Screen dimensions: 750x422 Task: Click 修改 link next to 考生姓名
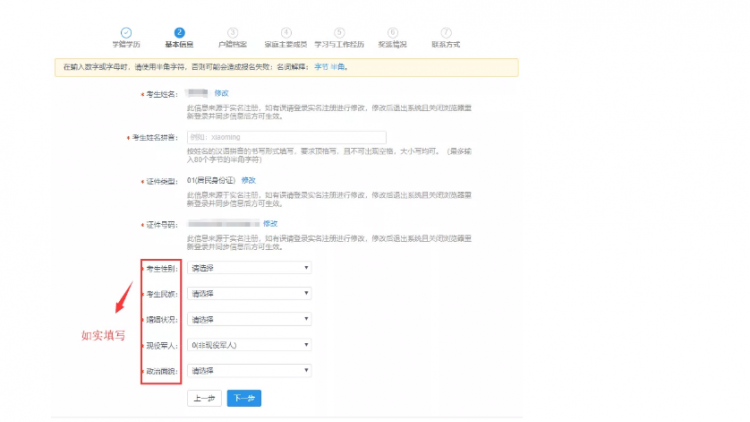[x=221, y=93]
